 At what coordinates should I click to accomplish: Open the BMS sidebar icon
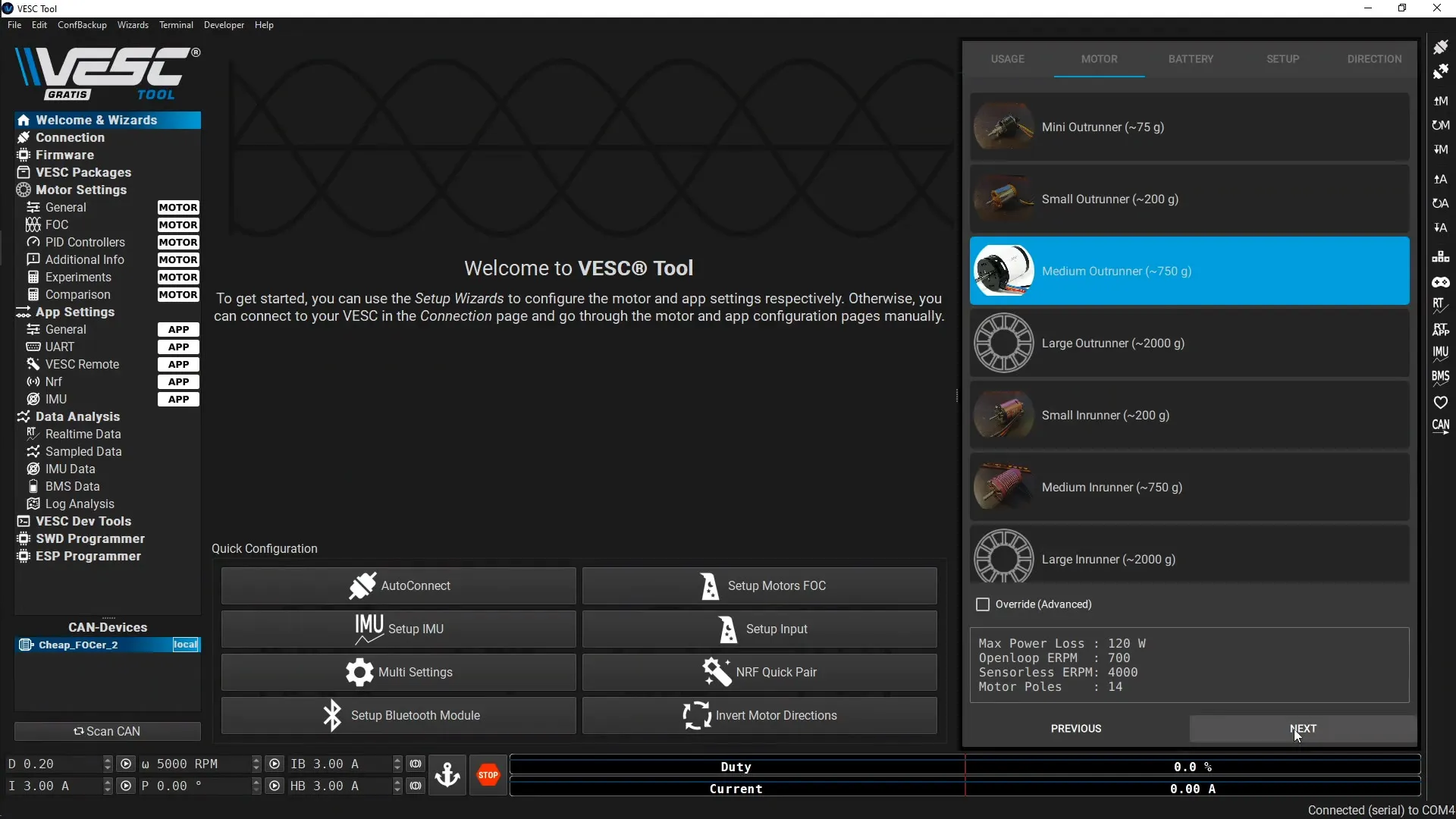(x=1442, y=377)
